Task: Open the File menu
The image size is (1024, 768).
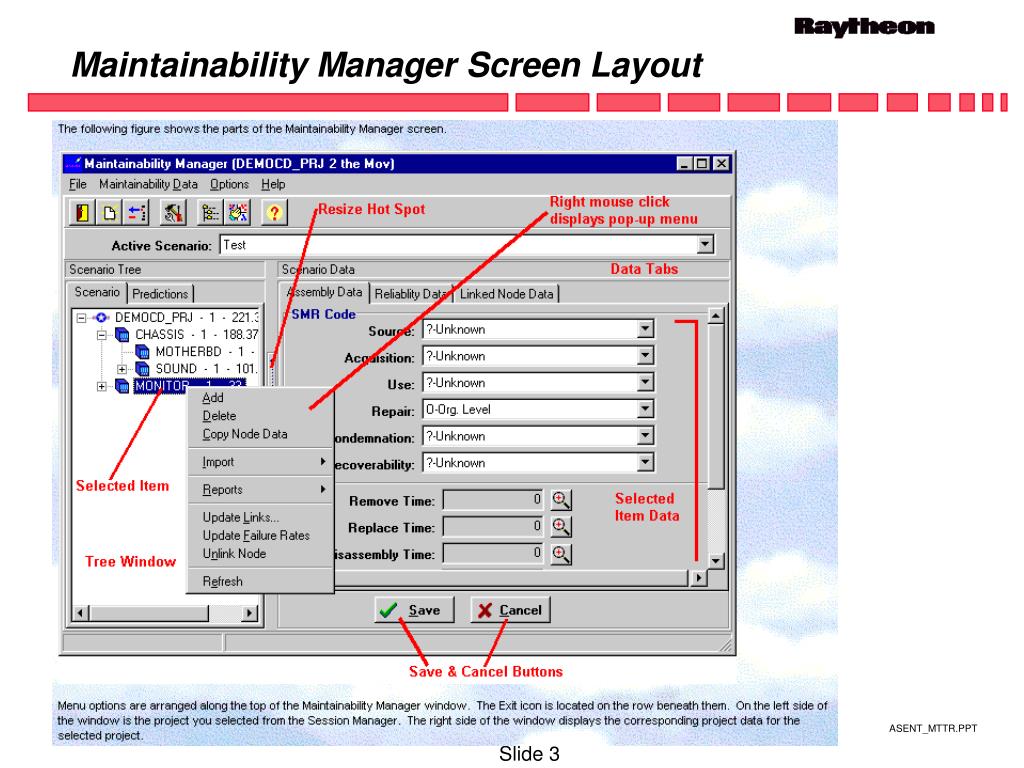Action: [x=78, y=184]
